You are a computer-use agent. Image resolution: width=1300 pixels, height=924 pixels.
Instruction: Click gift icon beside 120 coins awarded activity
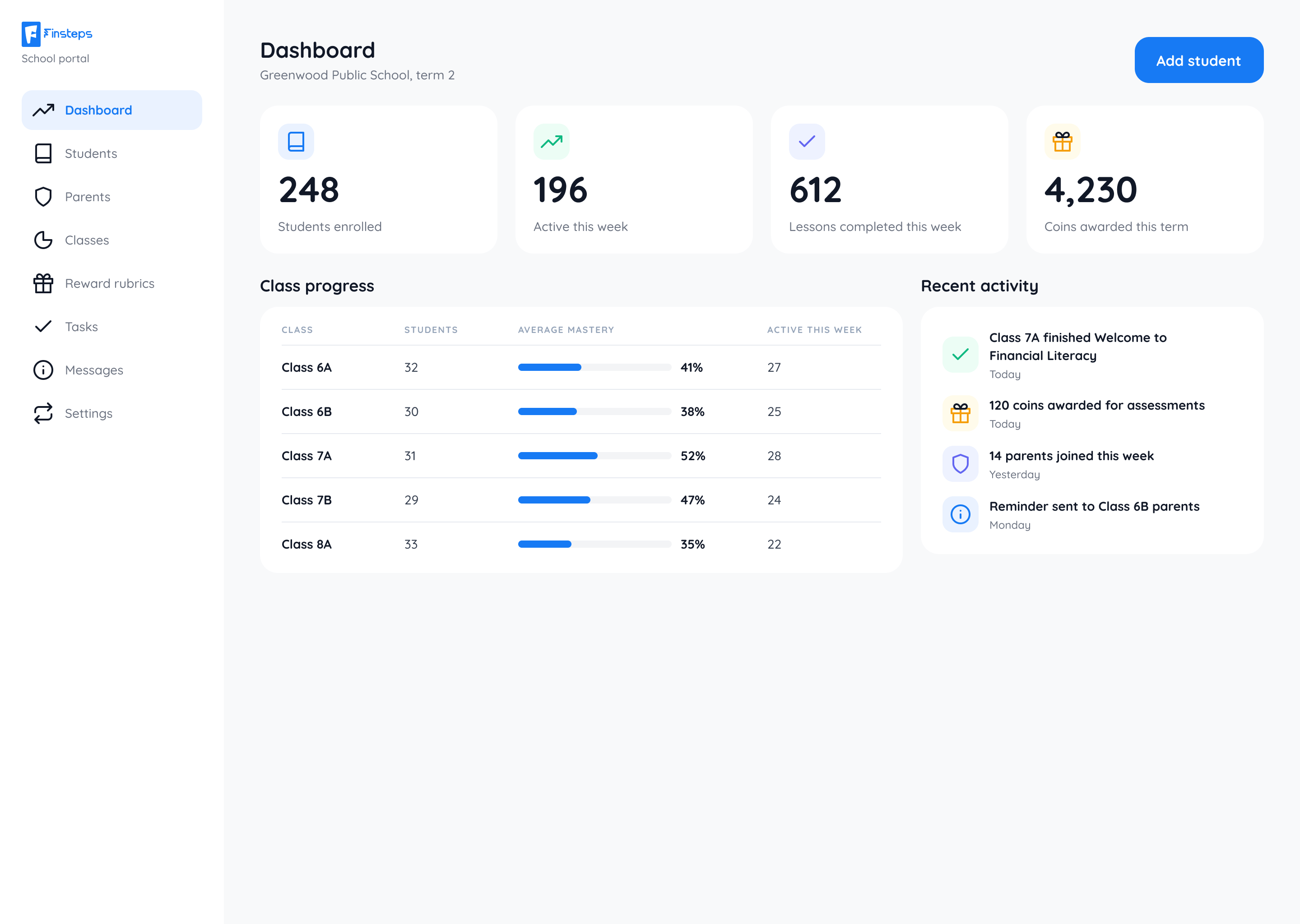click(961, 414)
